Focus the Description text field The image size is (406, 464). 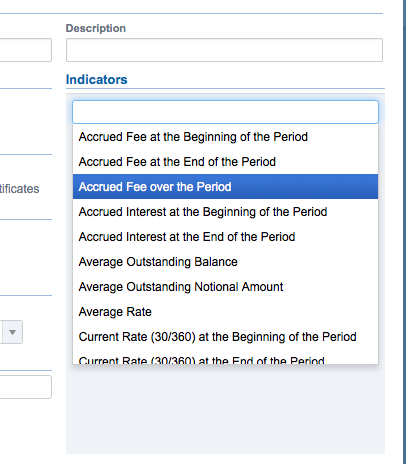(224, 50)
